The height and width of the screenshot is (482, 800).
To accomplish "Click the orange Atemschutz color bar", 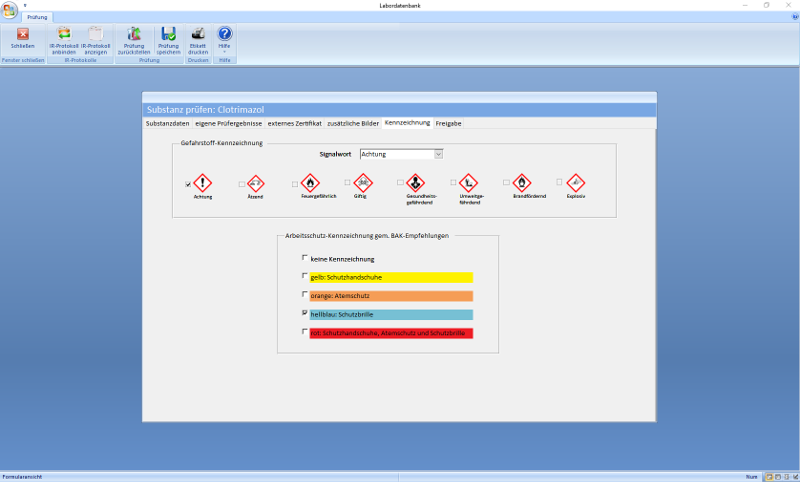I will coord(390,296).
